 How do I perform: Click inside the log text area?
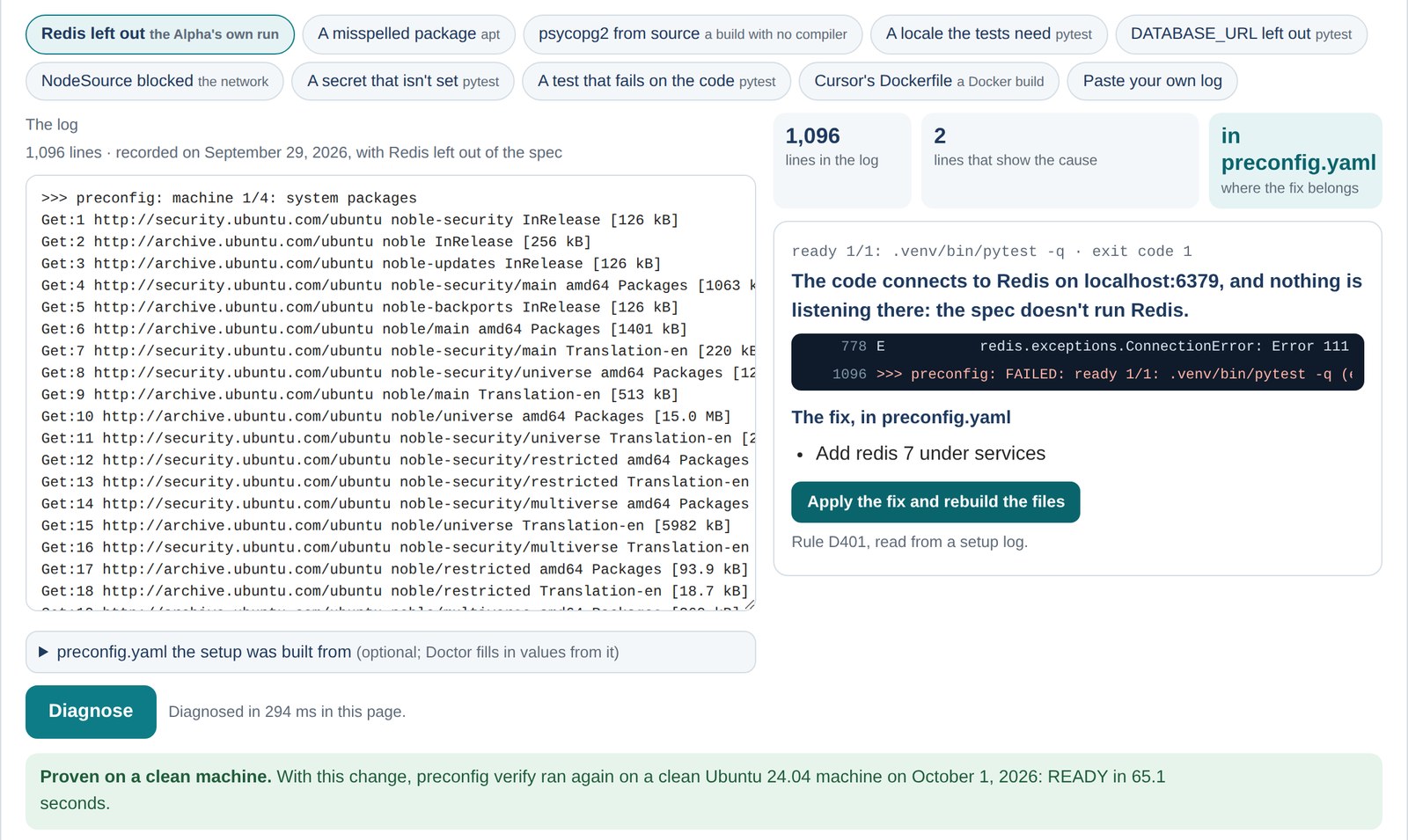click(391, 393)
